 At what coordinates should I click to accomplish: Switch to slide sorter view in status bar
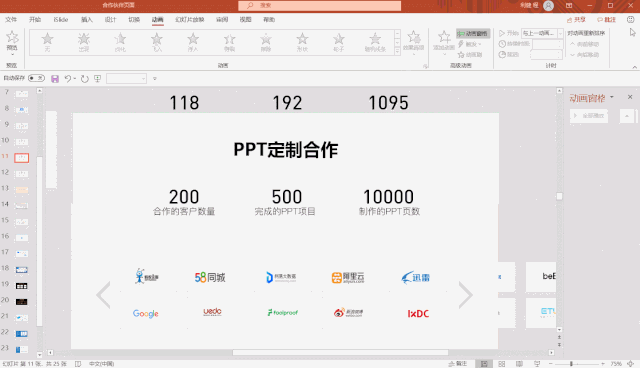coord(502,364)
